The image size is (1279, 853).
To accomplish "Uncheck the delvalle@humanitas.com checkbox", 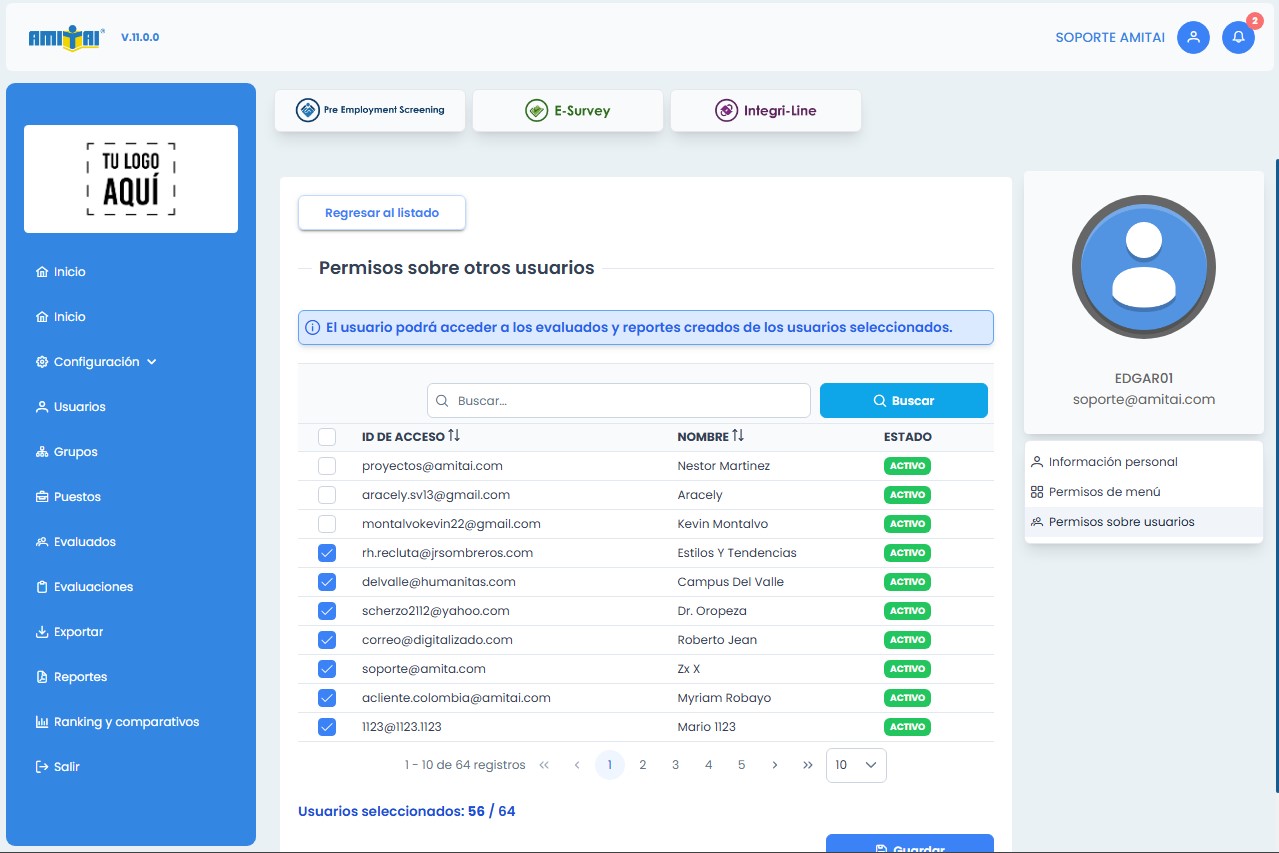I will tap(327, 582).
